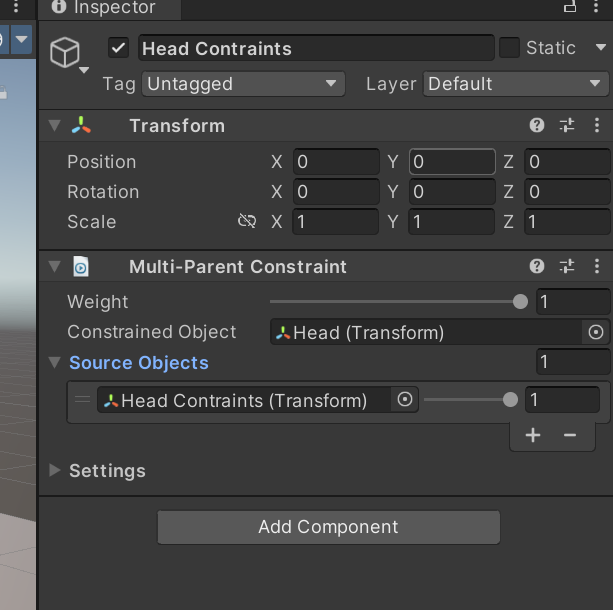Image resolution: width=613 pixels, height=610 pixels.
Task: Click Rotation Z field
Action: pos(567,192)
